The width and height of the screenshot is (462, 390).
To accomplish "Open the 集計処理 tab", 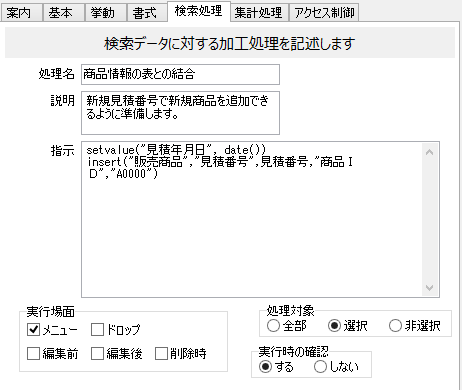I will (259, 13).
